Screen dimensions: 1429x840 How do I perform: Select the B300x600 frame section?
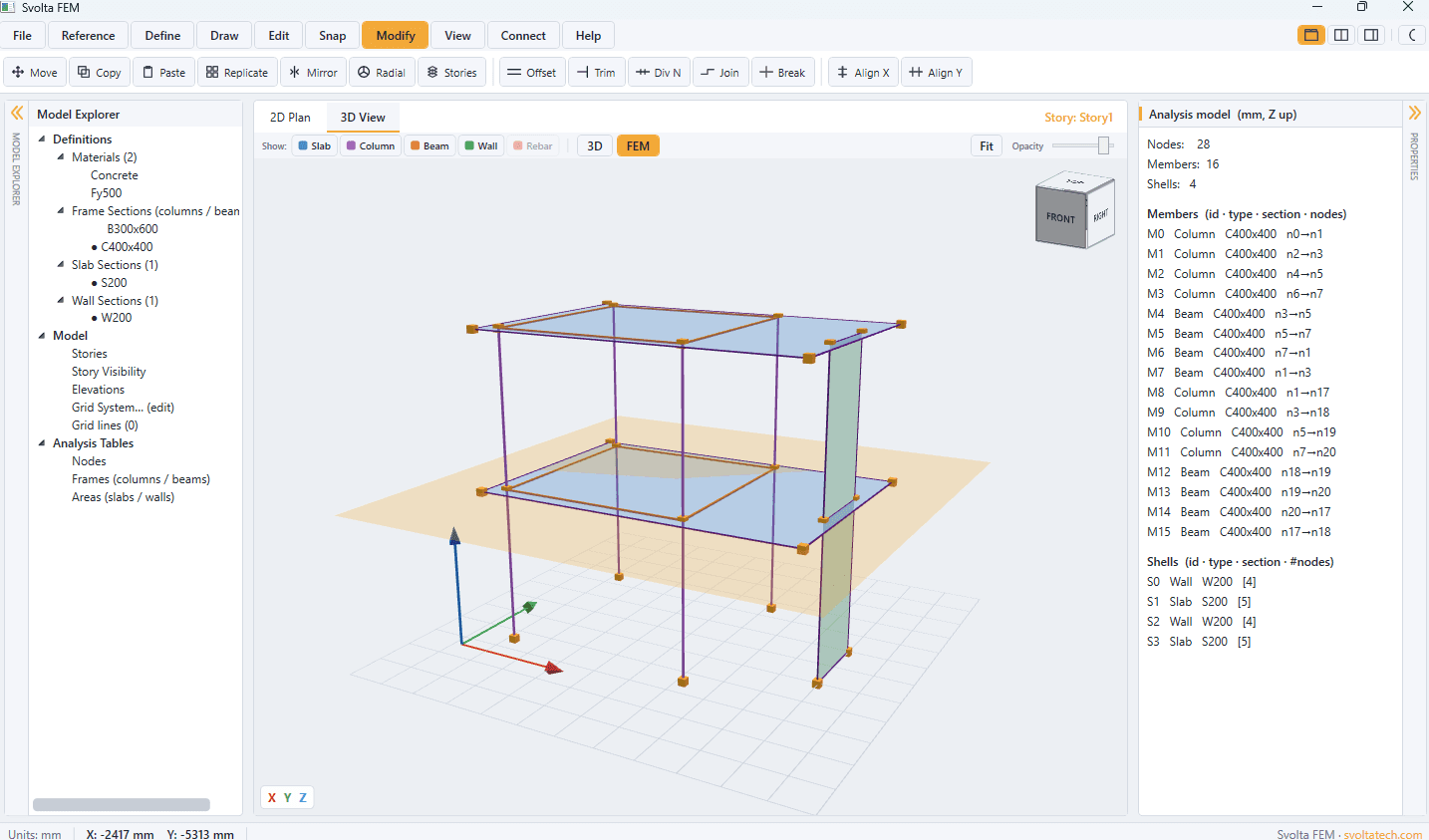(133, 229)
